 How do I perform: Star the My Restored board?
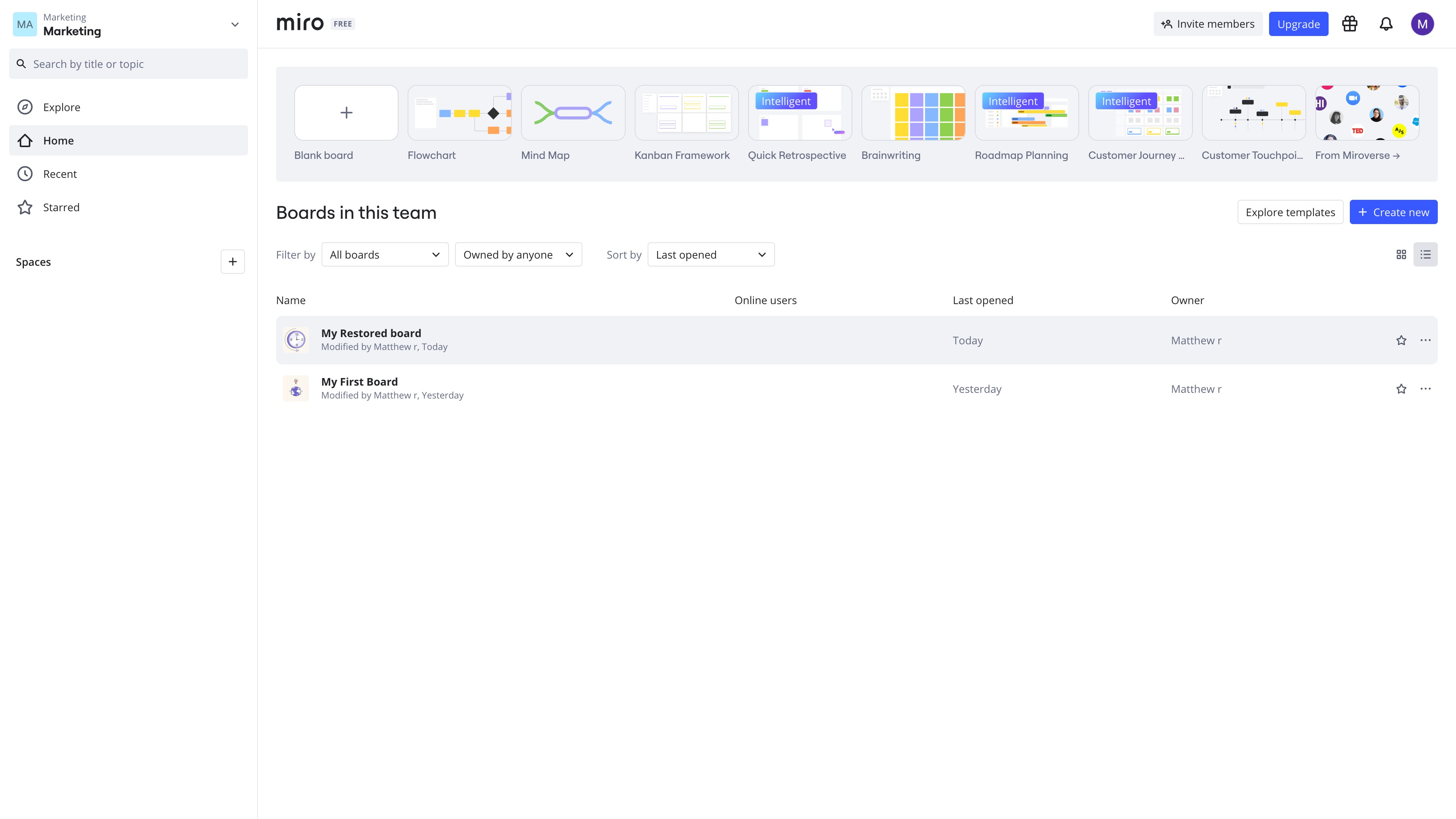click(1401, 340)
